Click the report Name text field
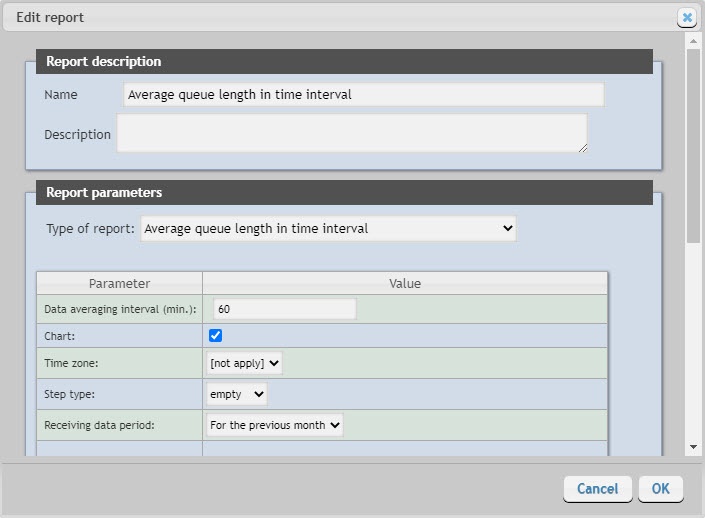705x518 pixels. tap(363, 95)
